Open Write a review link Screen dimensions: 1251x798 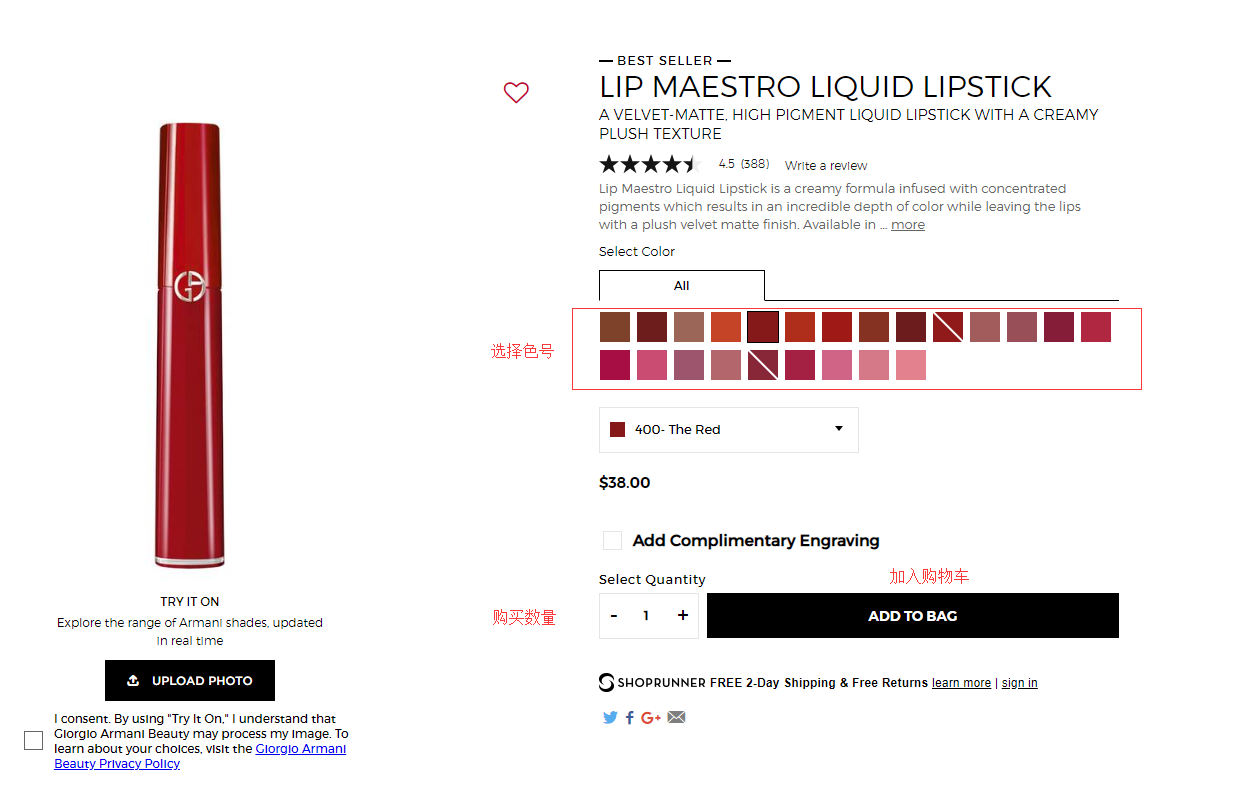826,166
